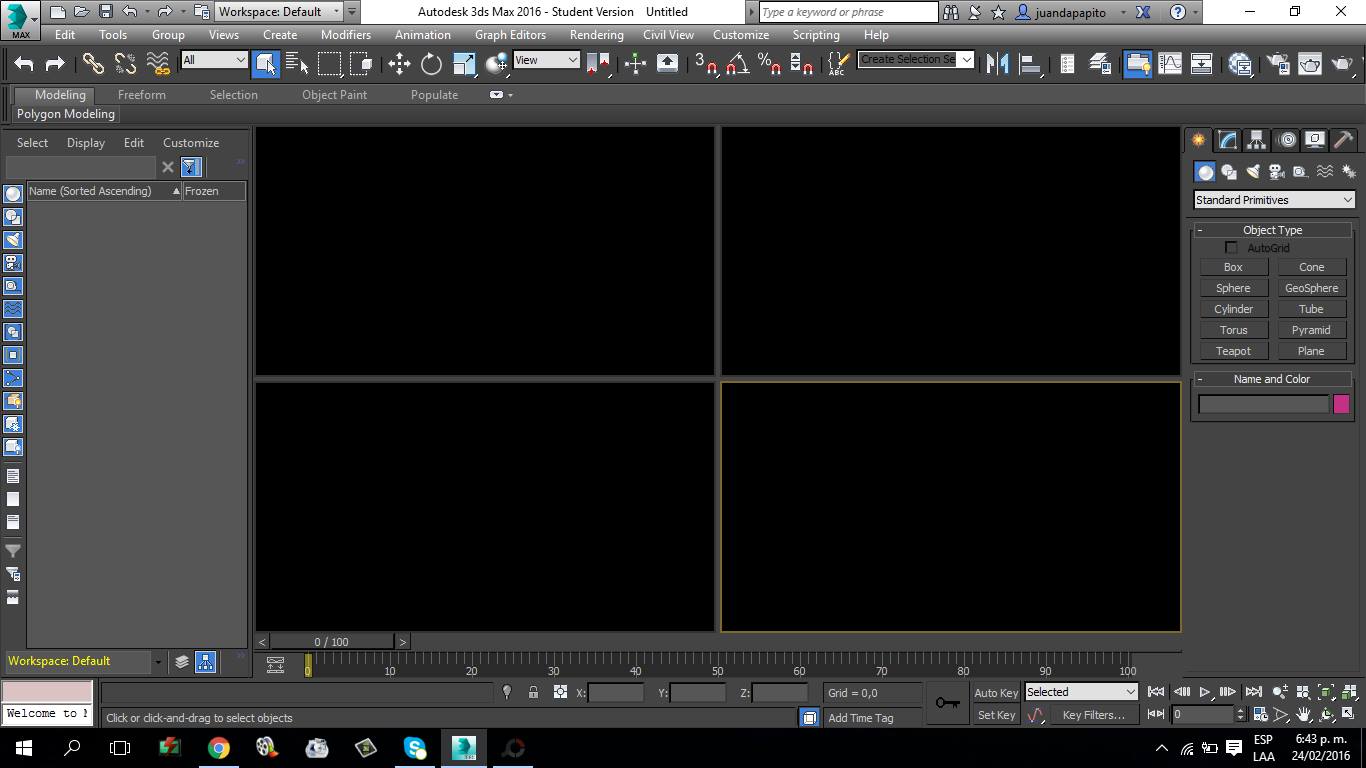Collapse the Object Type rollout
1366x768 pixels.
[x=1272, y=230]
